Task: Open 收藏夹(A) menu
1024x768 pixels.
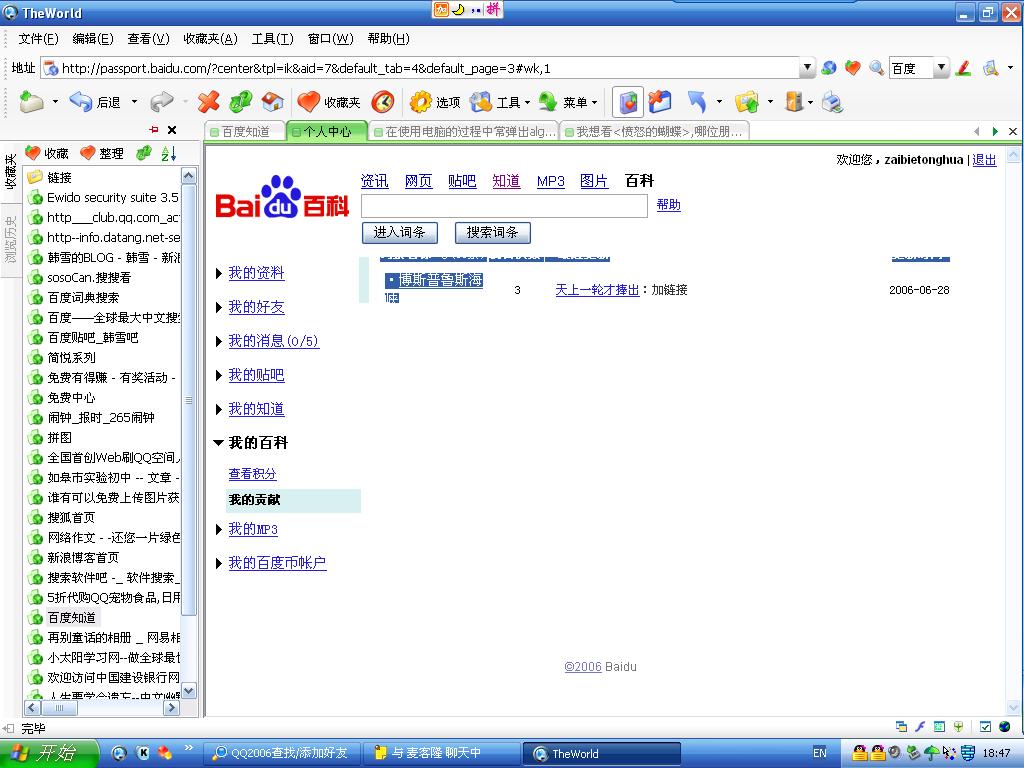Action: 210,39
